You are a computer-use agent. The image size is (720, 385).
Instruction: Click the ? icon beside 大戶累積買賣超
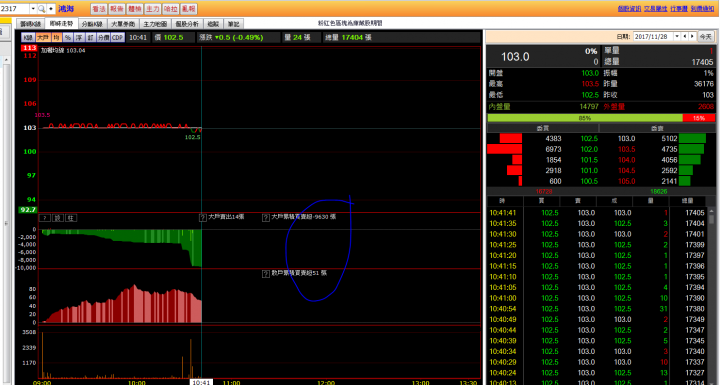click(x=265, y=218)
